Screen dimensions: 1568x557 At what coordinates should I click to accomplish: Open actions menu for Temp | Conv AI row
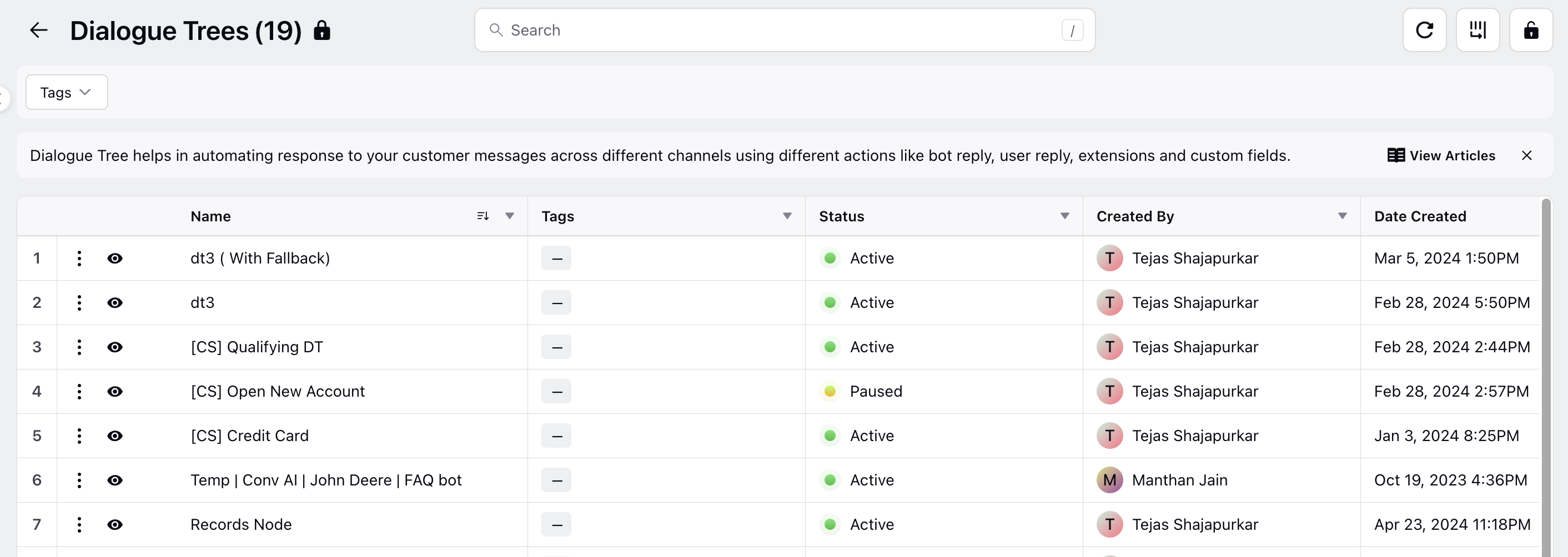[x=79, y=480]
